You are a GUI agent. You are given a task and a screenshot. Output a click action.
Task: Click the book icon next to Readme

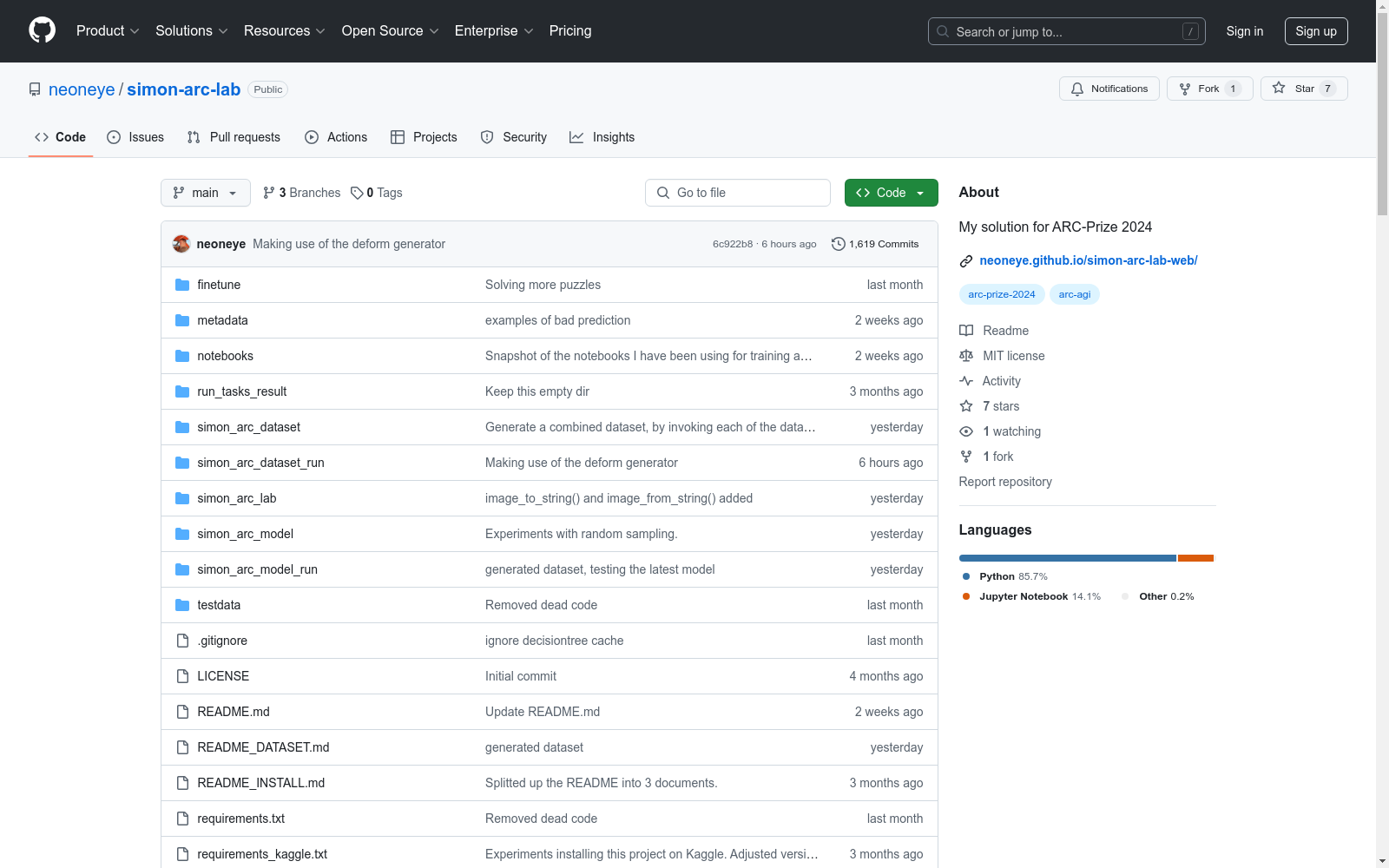click(966, 331)
